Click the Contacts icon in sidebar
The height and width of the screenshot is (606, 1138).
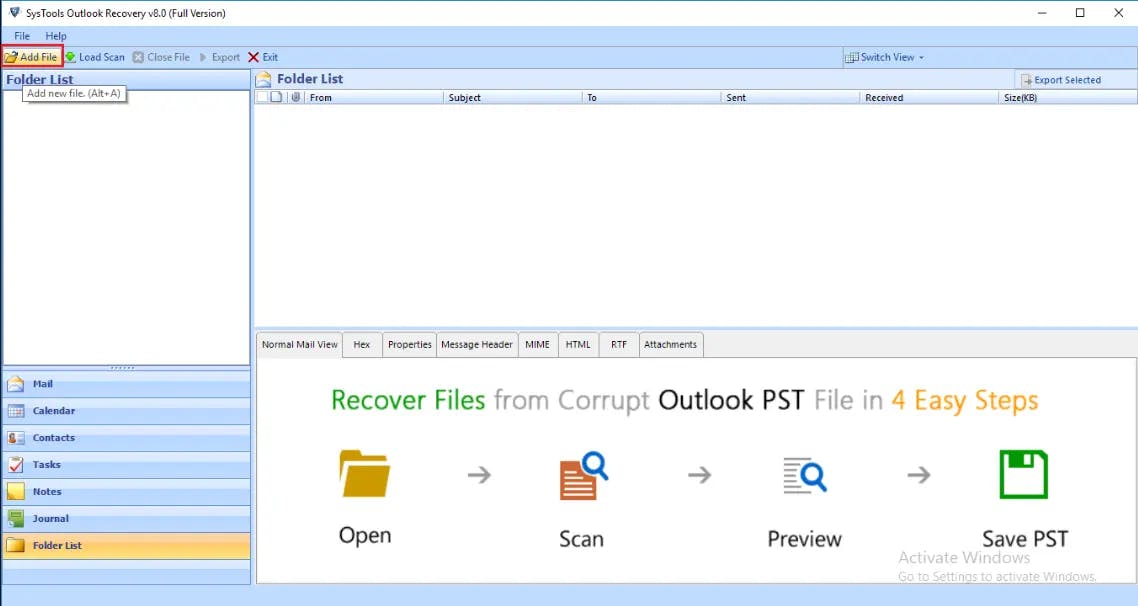coord(16,438)
